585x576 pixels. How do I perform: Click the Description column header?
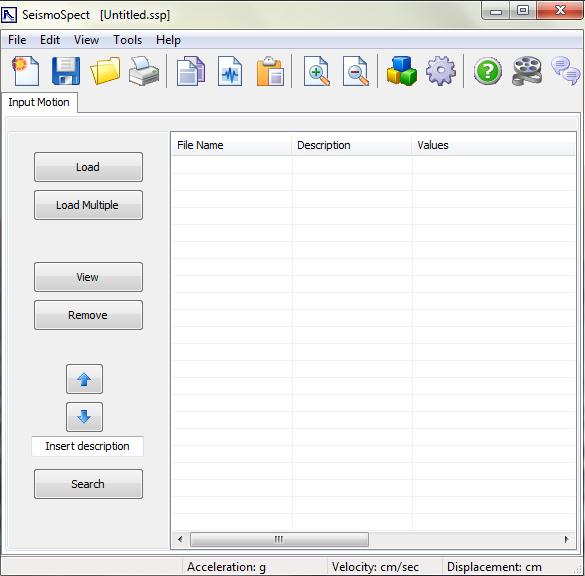coord(351,145)
